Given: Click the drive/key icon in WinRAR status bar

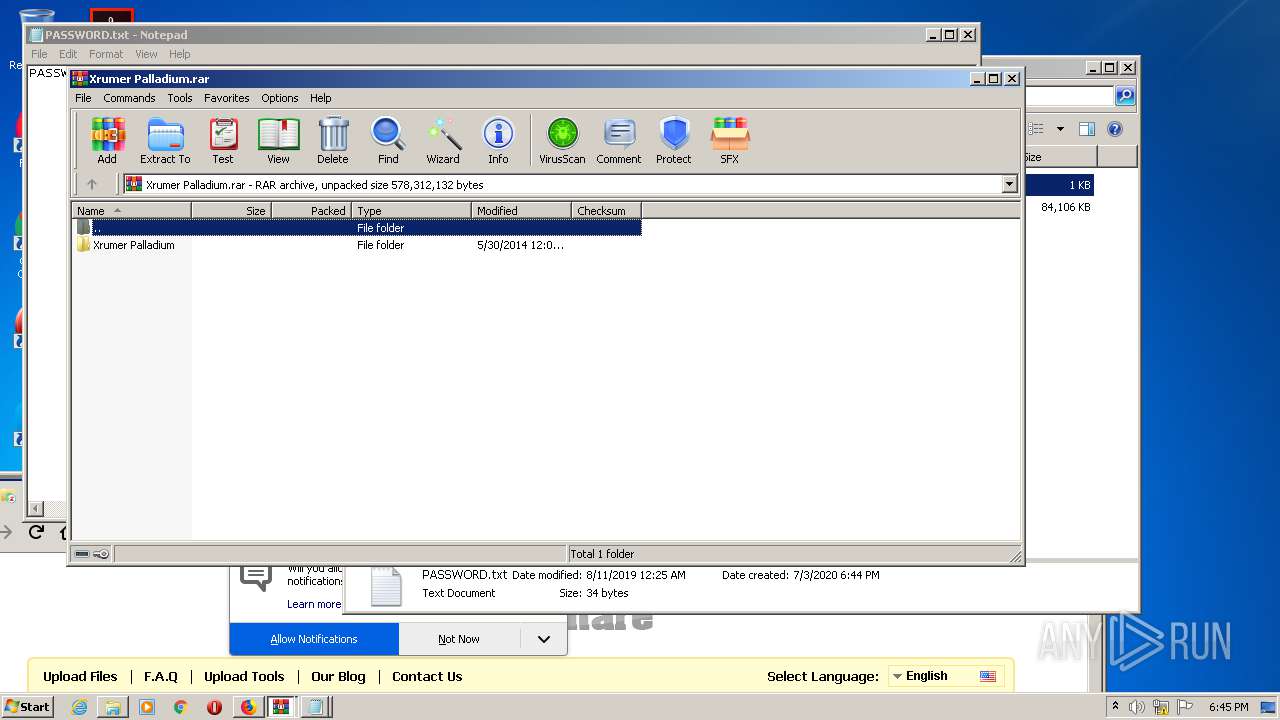Looking at the screenshot, I should click(x=92, y=553).
